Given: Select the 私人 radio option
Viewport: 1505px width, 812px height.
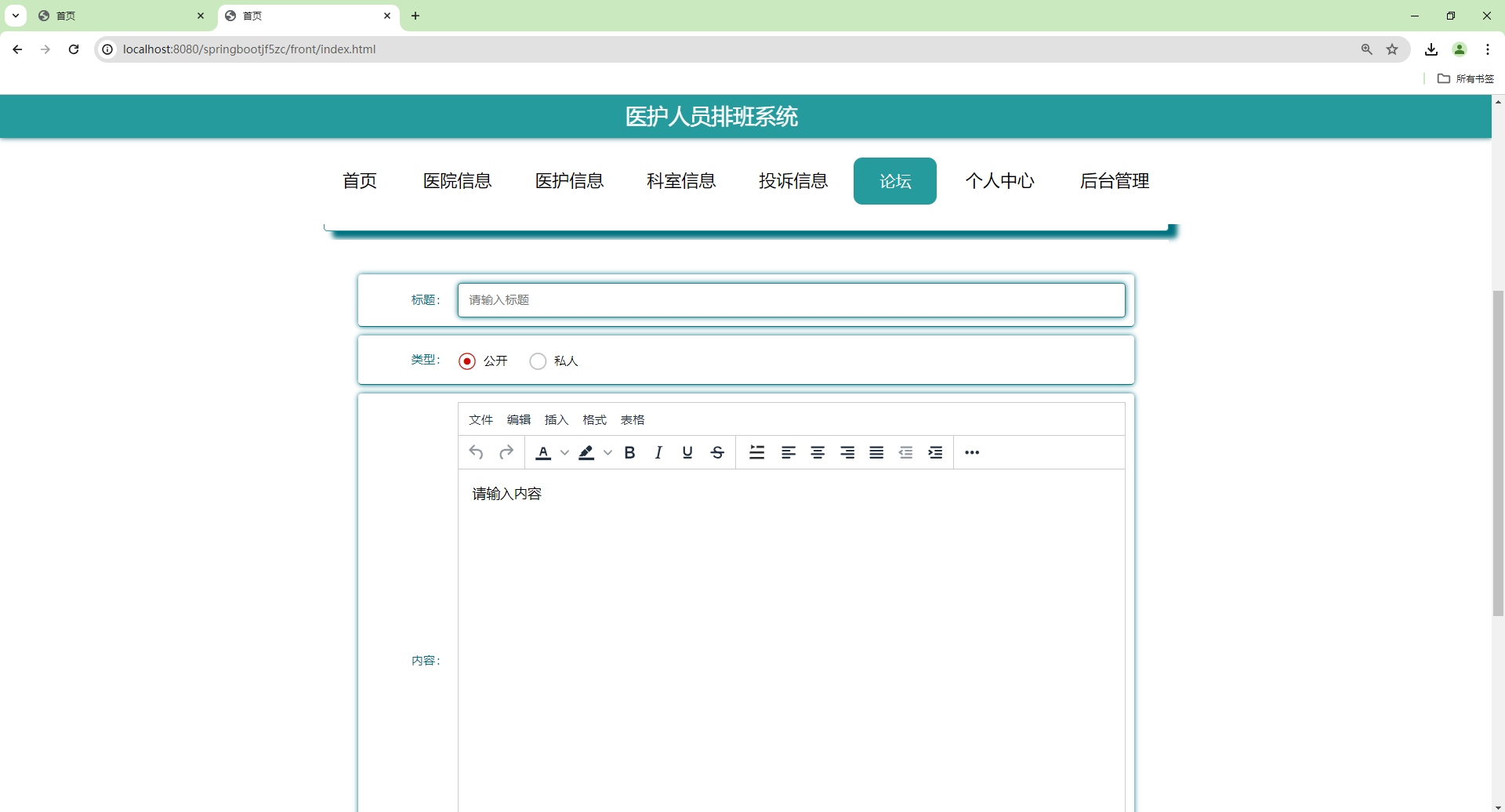Looking at the screenshot, I should (538, 361).
